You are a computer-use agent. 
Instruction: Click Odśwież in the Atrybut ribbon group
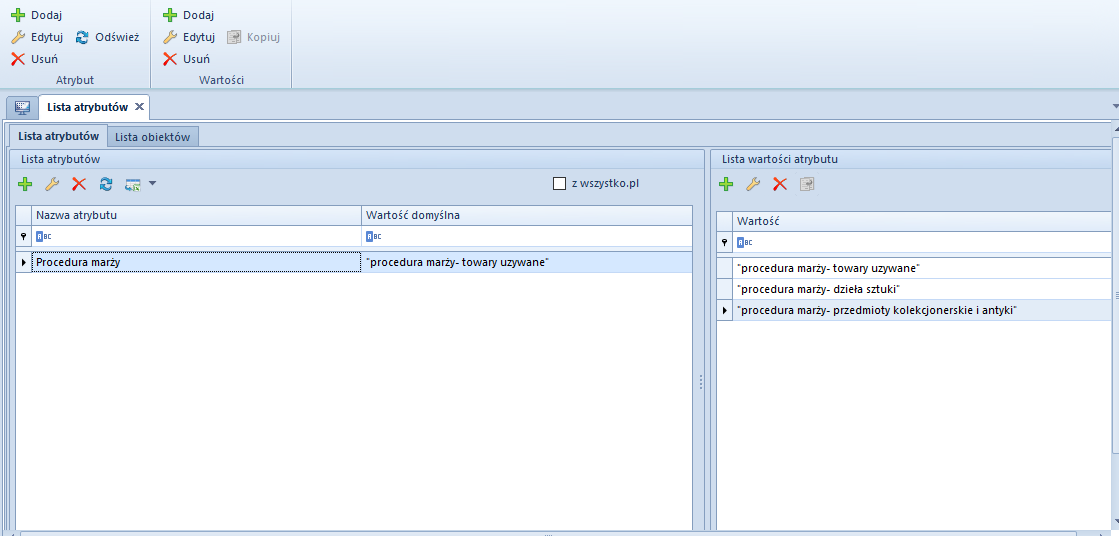108,37
